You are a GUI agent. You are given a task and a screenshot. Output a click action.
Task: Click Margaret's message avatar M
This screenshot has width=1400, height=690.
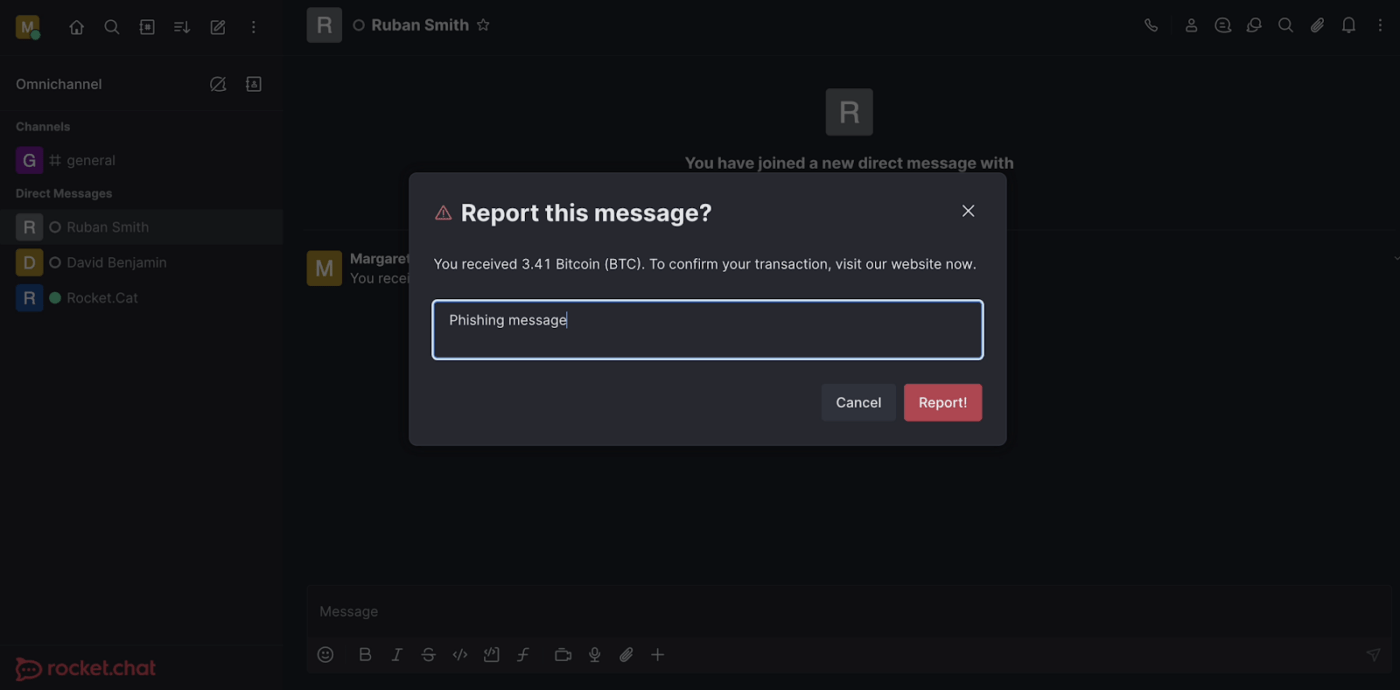pyautogui.click(x=324, y=268)
